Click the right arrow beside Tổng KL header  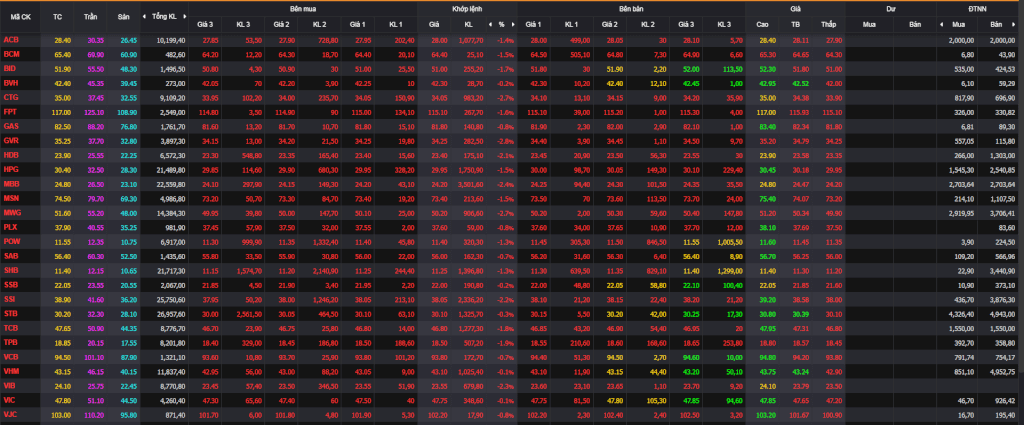coord(184,16)
